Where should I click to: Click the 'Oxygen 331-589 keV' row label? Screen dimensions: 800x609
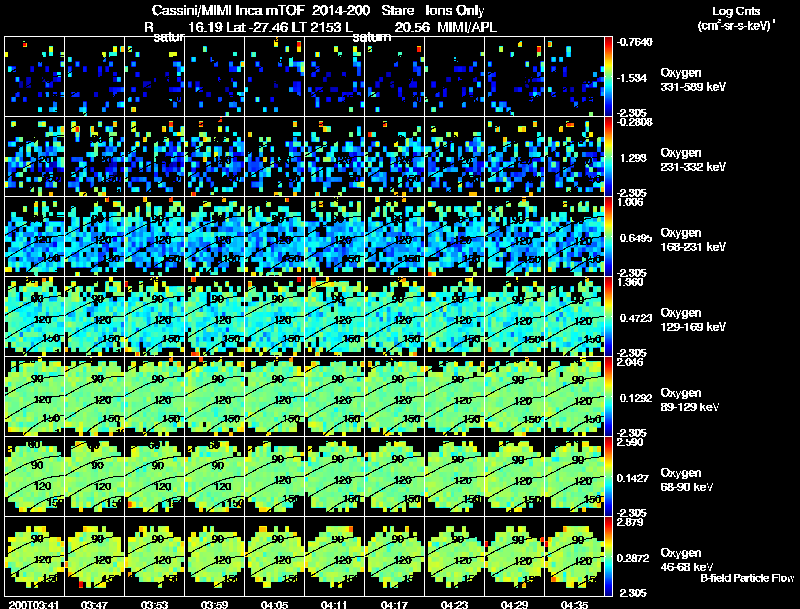[692, 80]
